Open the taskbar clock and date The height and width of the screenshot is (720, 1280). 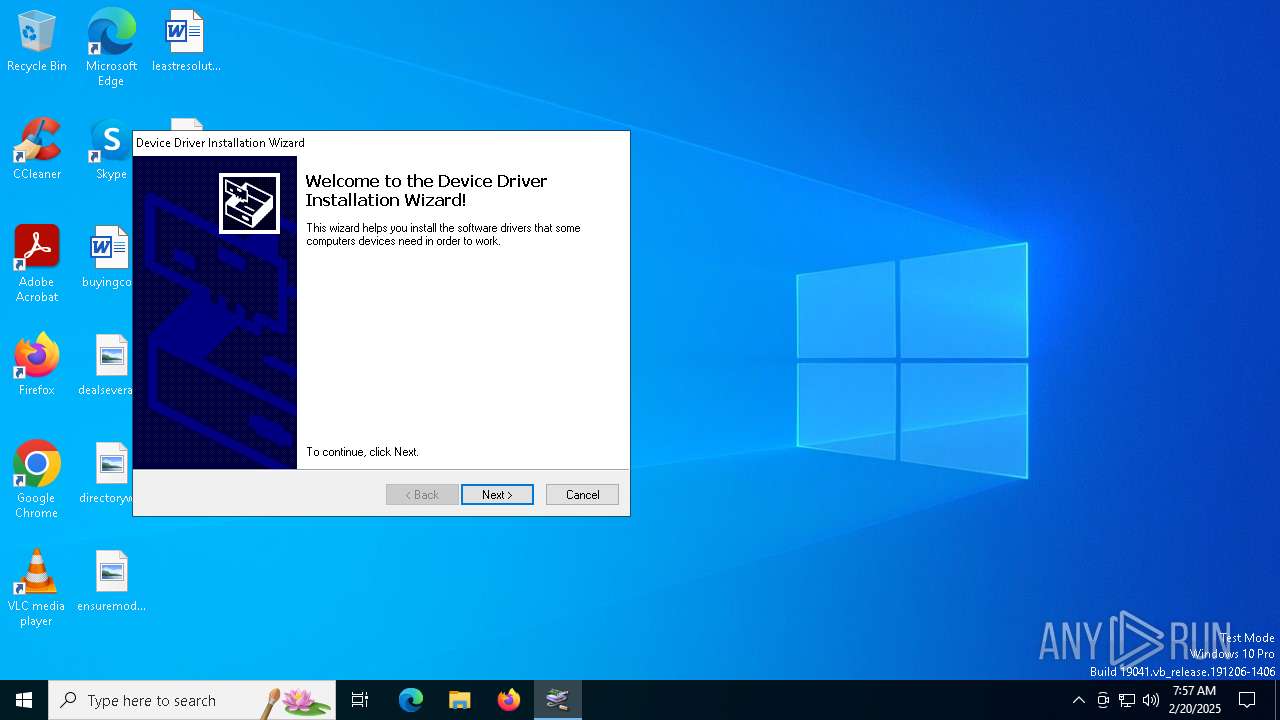tap(1194, 700)
